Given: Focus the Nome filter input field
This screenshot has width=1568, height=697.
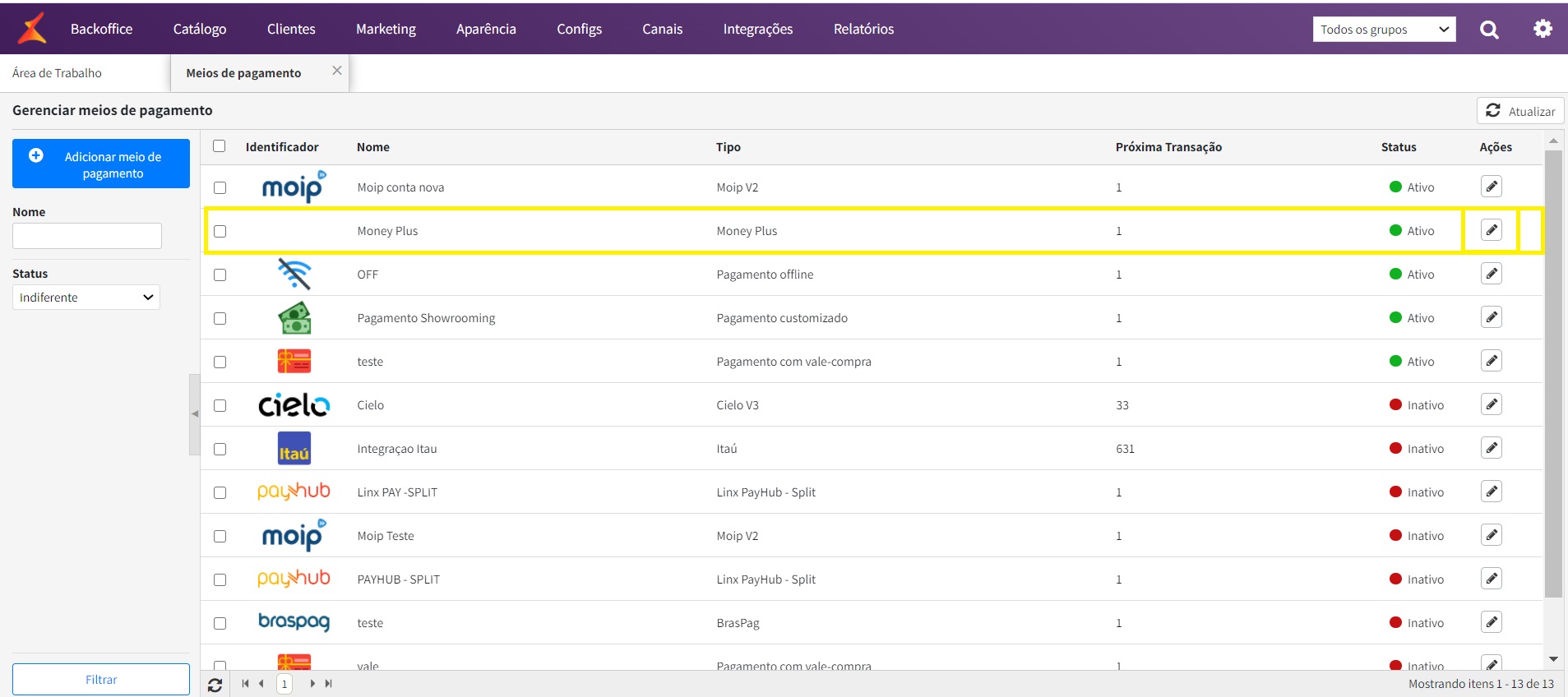Looking at the screenshot, I should click(87, 236).
